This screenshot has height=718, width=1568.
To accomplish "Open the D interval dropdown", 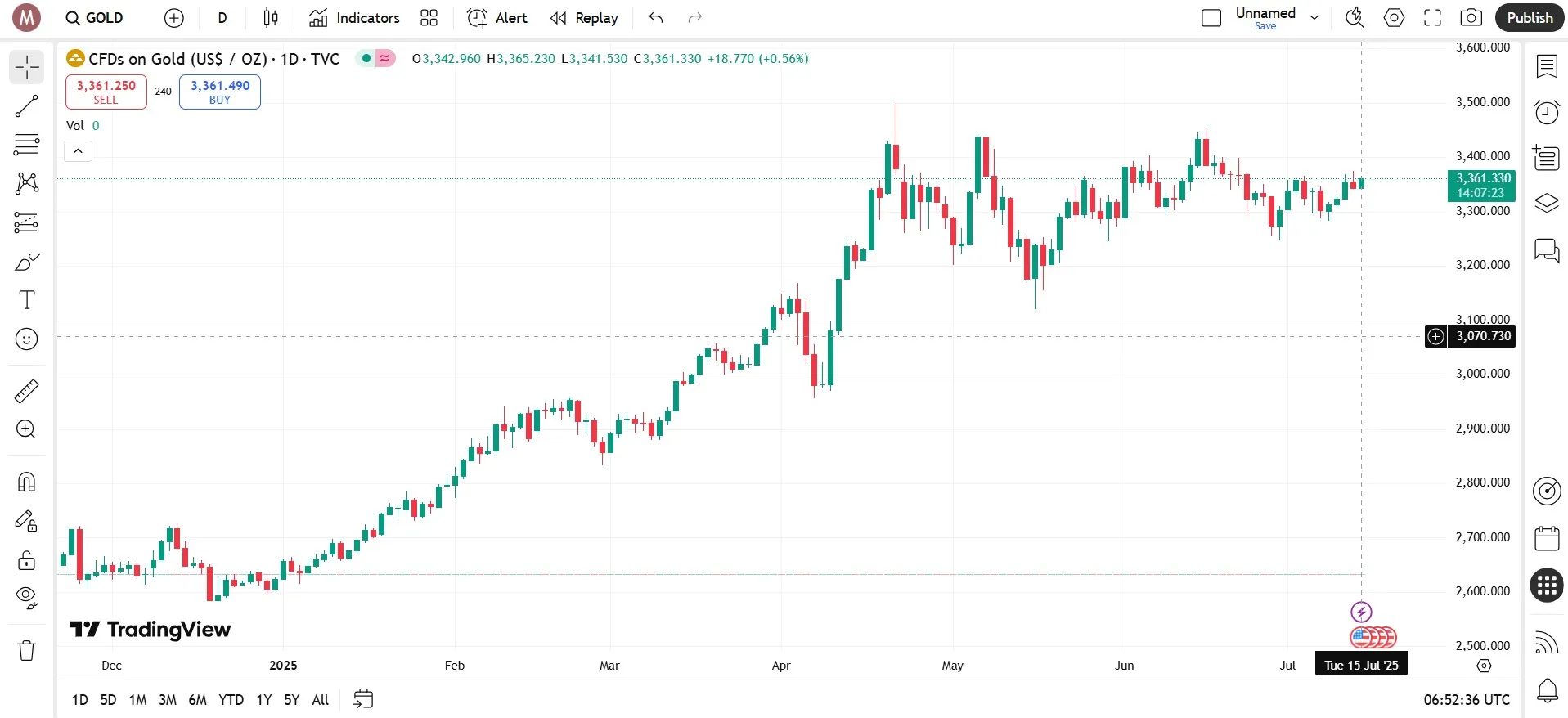I will point(222,18).
